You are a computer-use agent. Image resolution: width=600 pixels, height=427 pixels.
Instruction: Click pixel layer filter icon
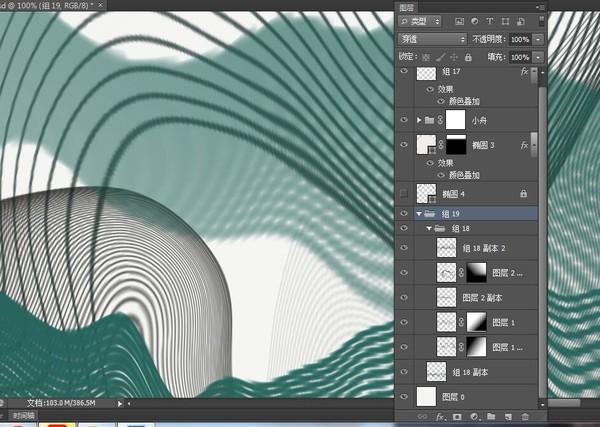(x=459, y=21)
